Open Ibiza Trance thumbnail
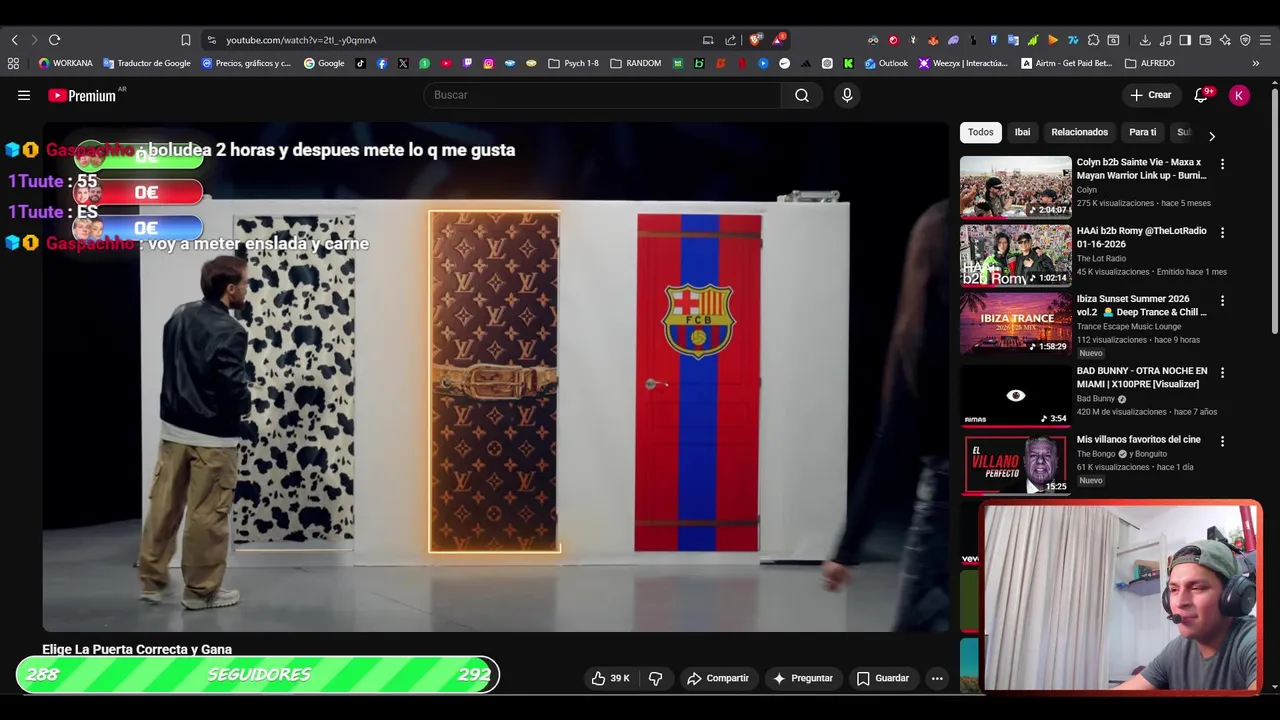 click(x=1015, y=323)
